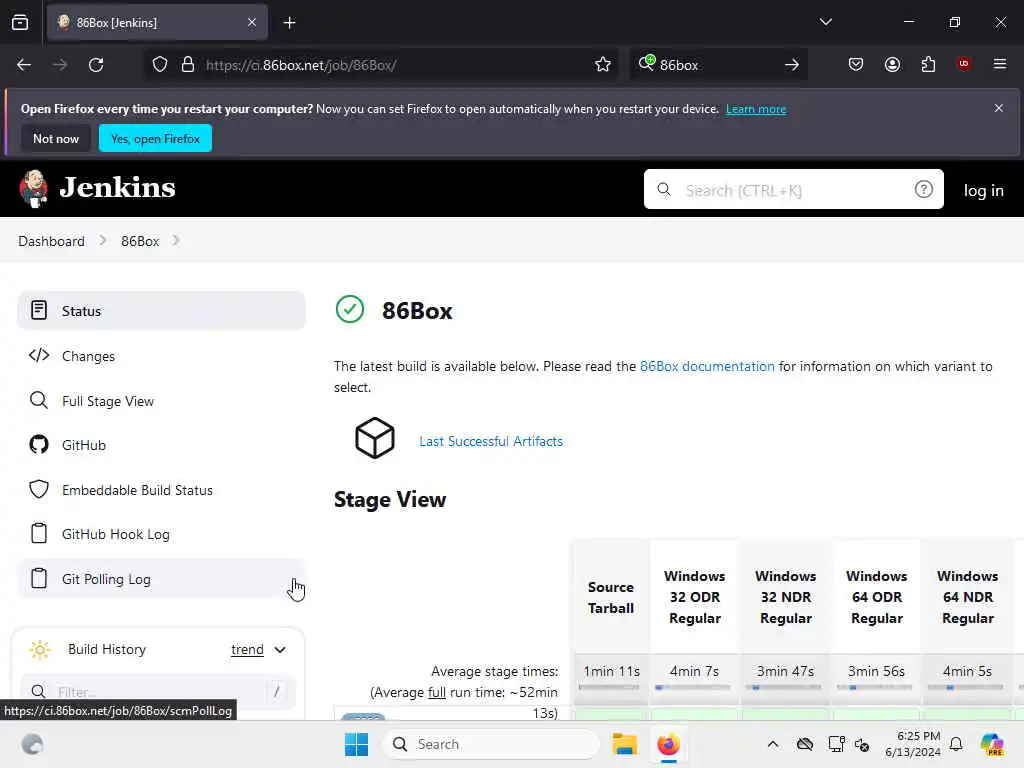Go to Dashboard breadcrumb
The width and height of the screenshot is (1024, 768).
coord(52,241)
